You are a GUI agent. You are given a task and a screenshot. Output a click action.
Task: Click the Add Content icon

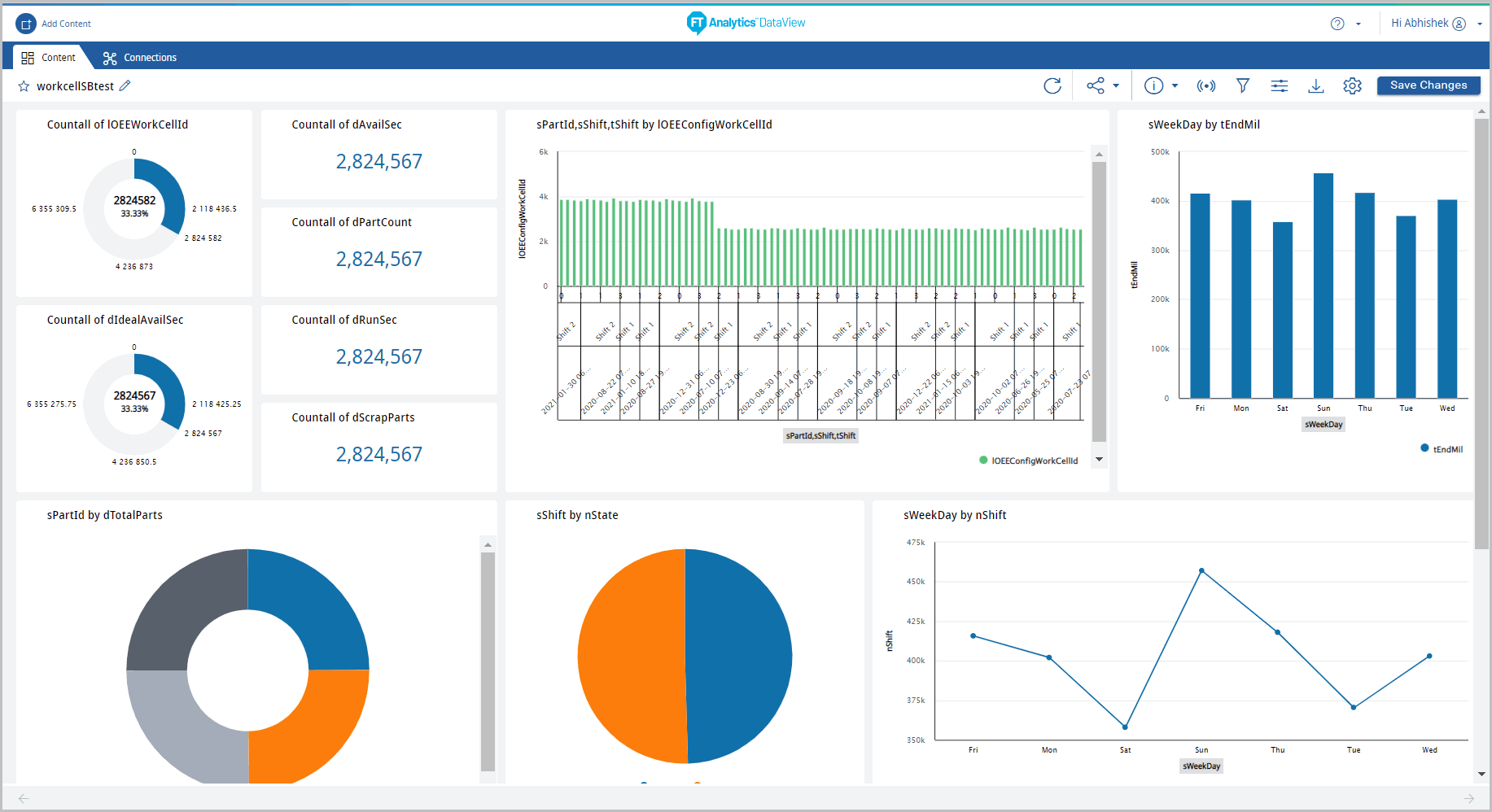pyautogui.click(x=27, y=24)
